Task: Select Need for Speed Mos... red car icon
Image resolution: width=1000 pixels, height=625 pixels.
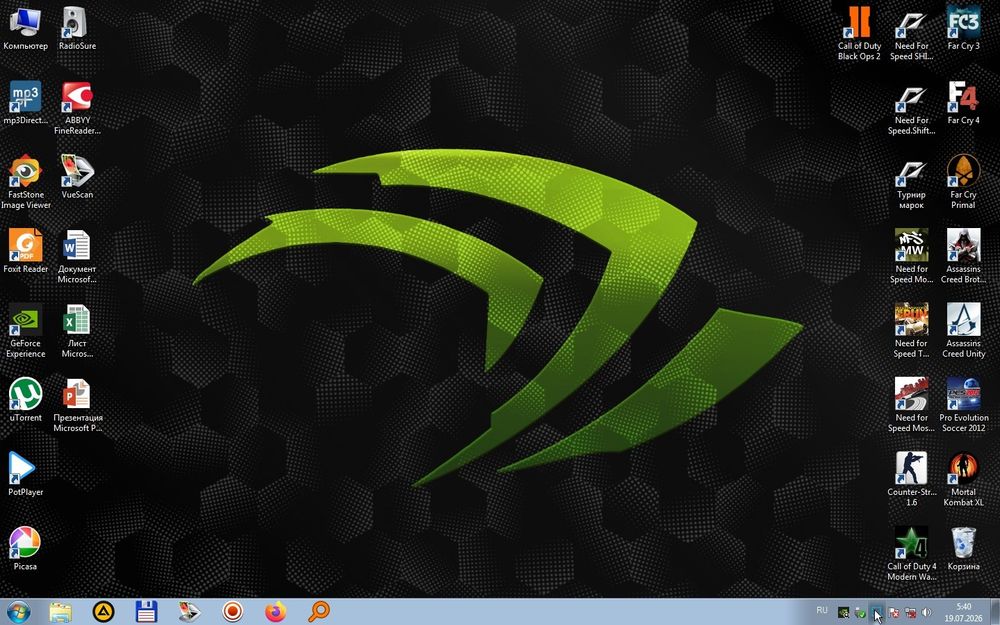Action: coord(911,405)
